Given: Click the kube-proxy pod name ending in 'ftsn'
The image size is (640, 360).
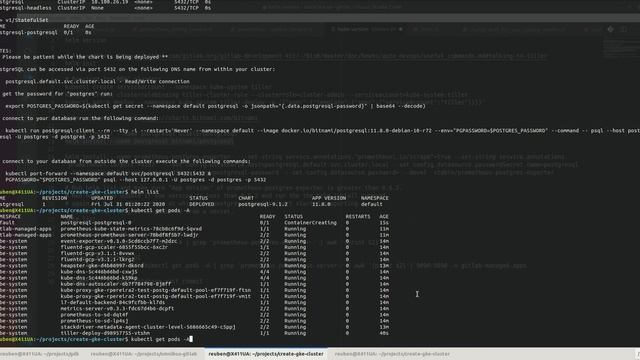Looking at the screenshot, I should pyautogui.click(x=156, y=290).
